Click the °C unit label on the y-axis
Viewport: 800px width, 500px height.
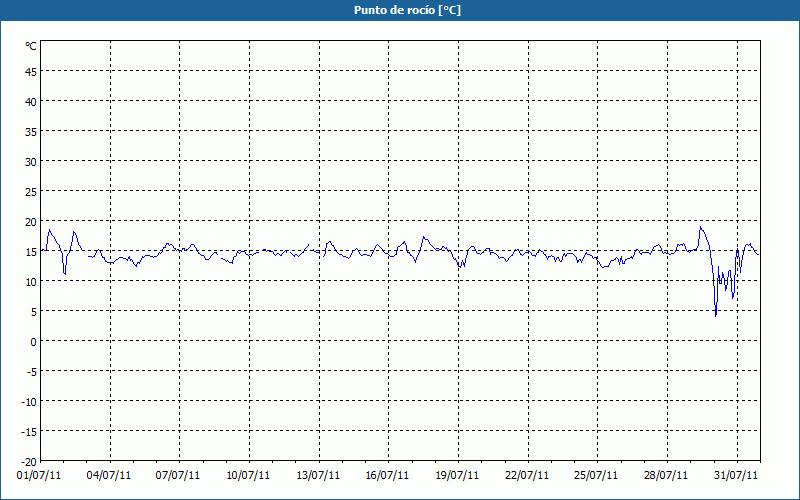tap(31, 46)
